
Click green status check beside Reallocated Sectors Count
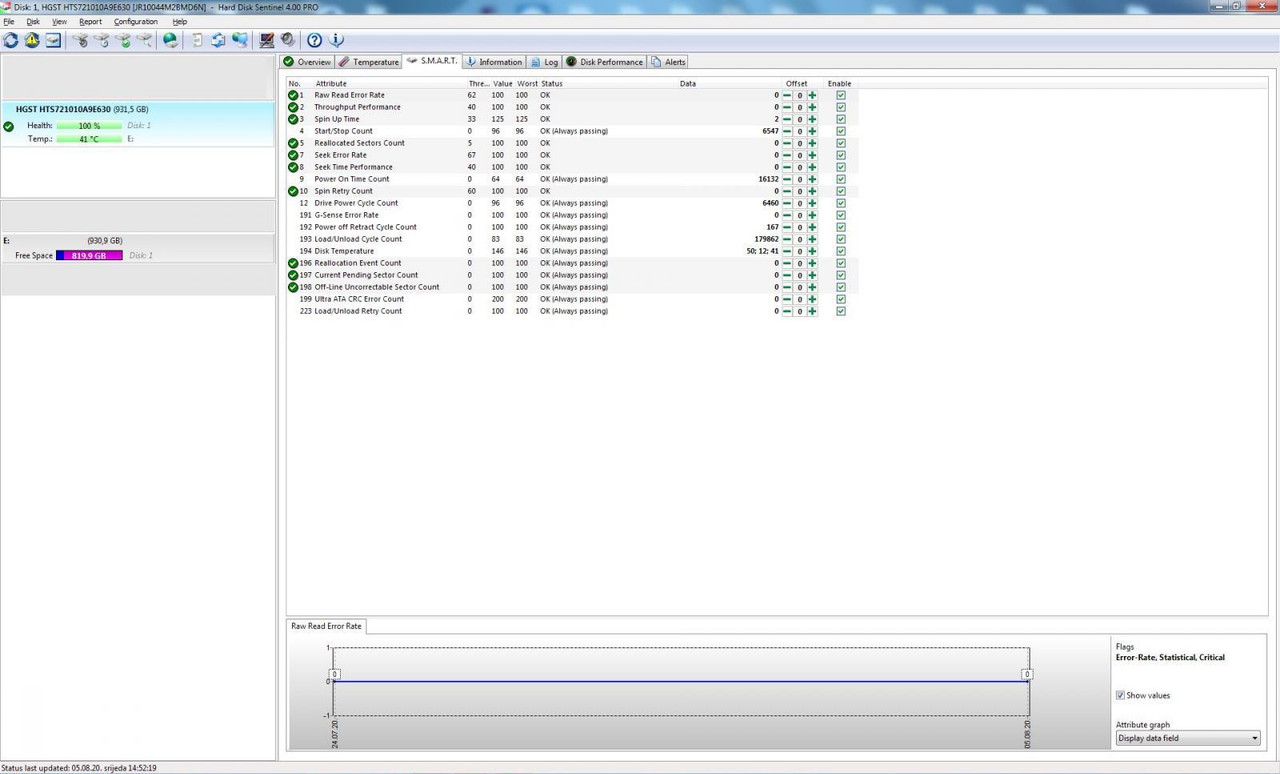click(x=293, y=143)
